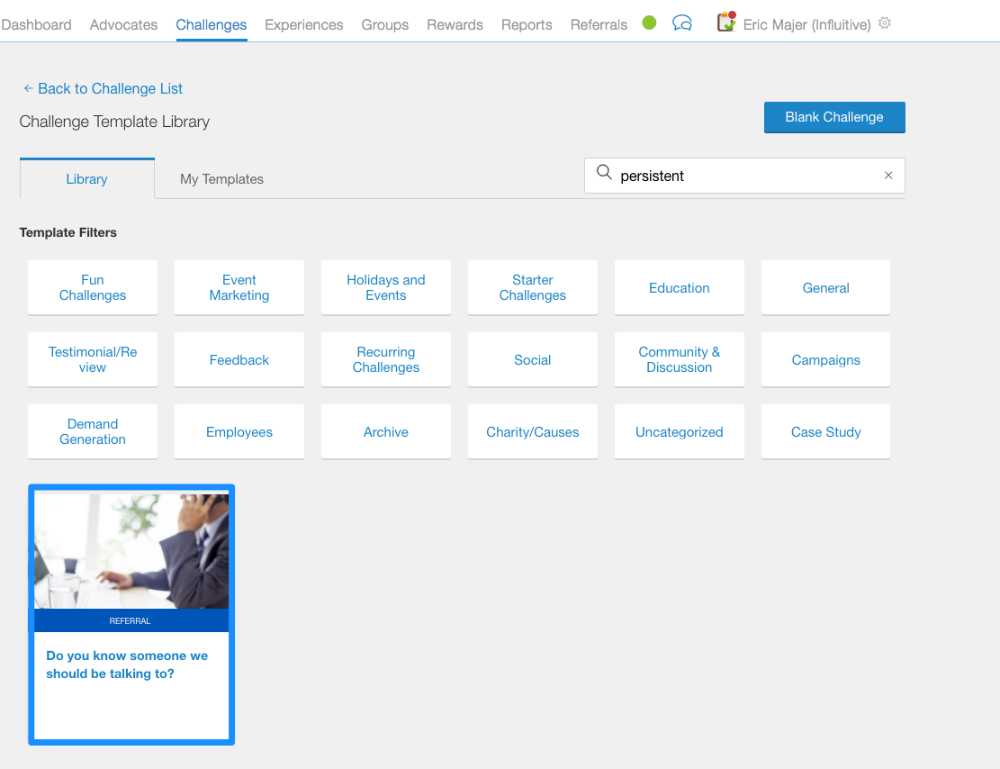Open the chat messages icon
The image size is (1000, 769).
(x=682, y=24)
